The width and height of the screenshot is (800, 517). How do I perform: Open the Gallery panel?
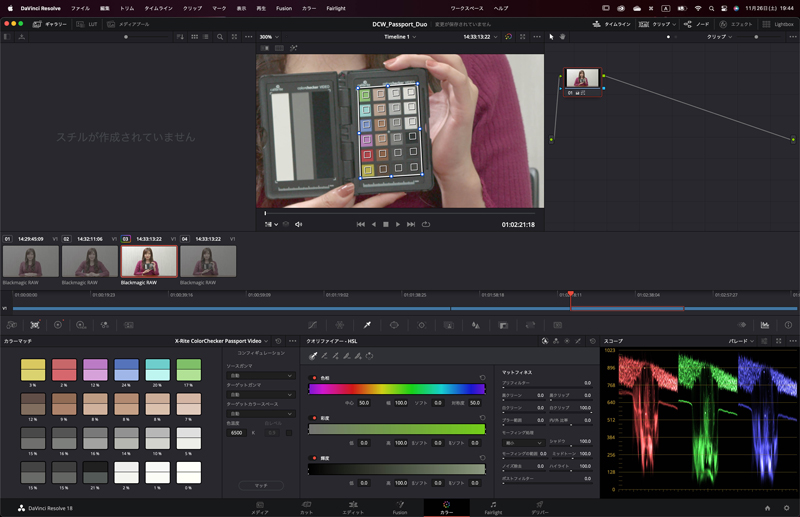click(50, 23)
